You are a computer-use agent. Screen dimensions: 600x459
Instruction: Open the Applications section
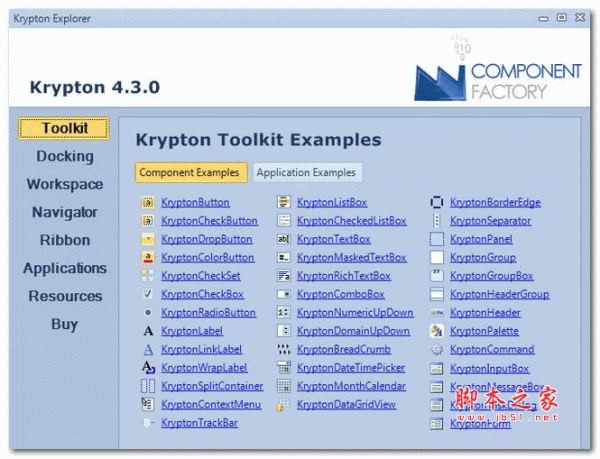(65, 268)
